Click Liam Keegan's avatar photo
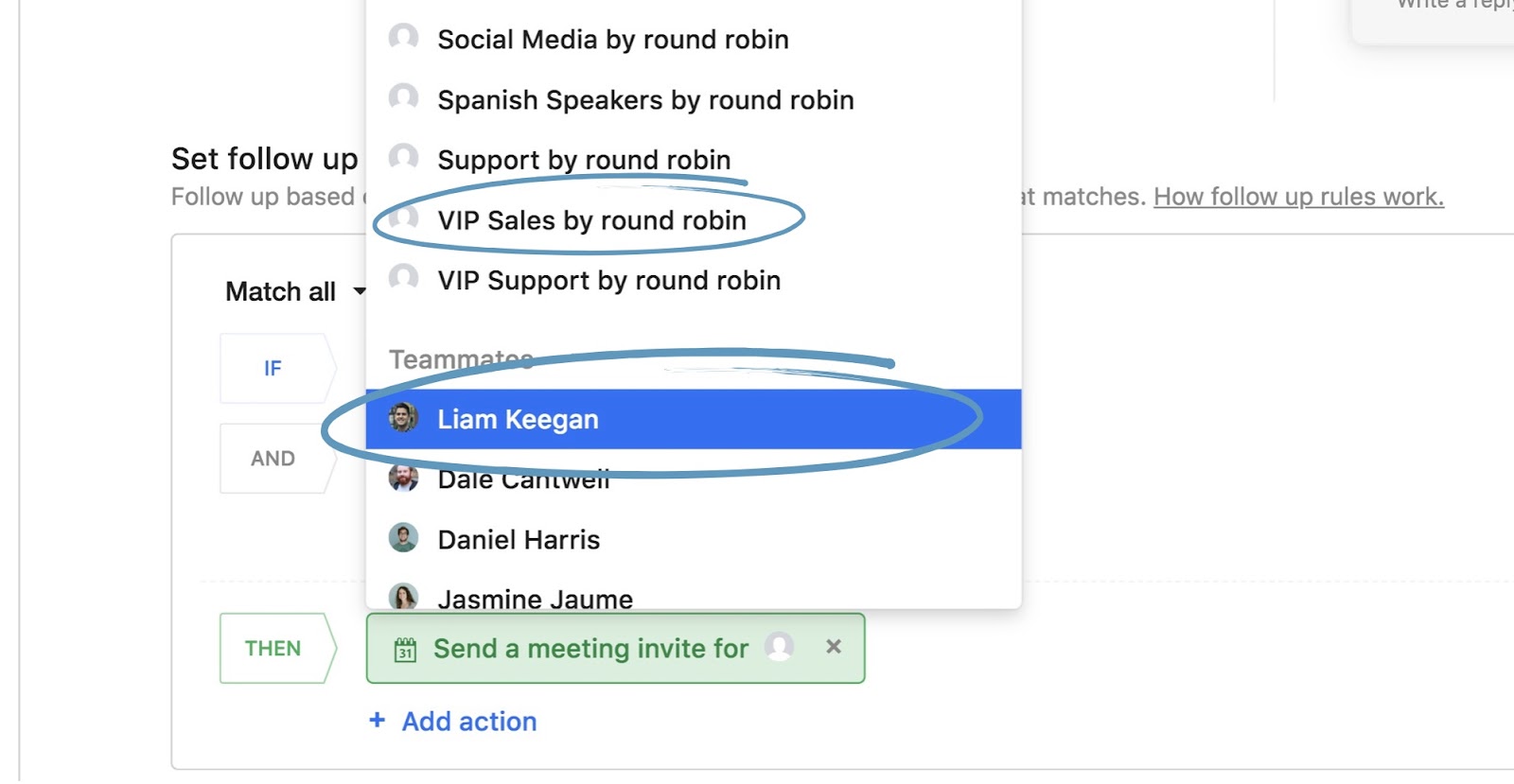 (404, 417)
